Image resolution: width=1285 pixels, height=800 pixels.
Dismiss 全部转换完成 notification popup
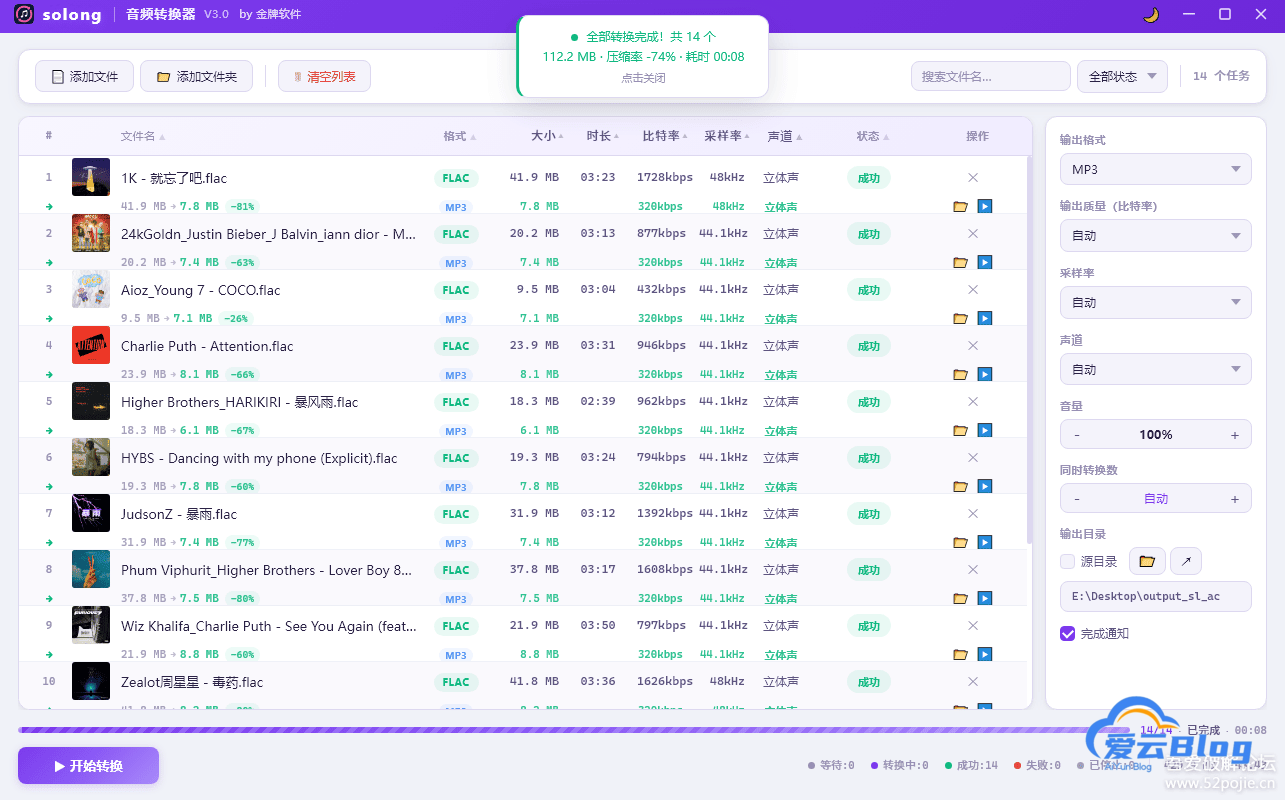point(643,56)
